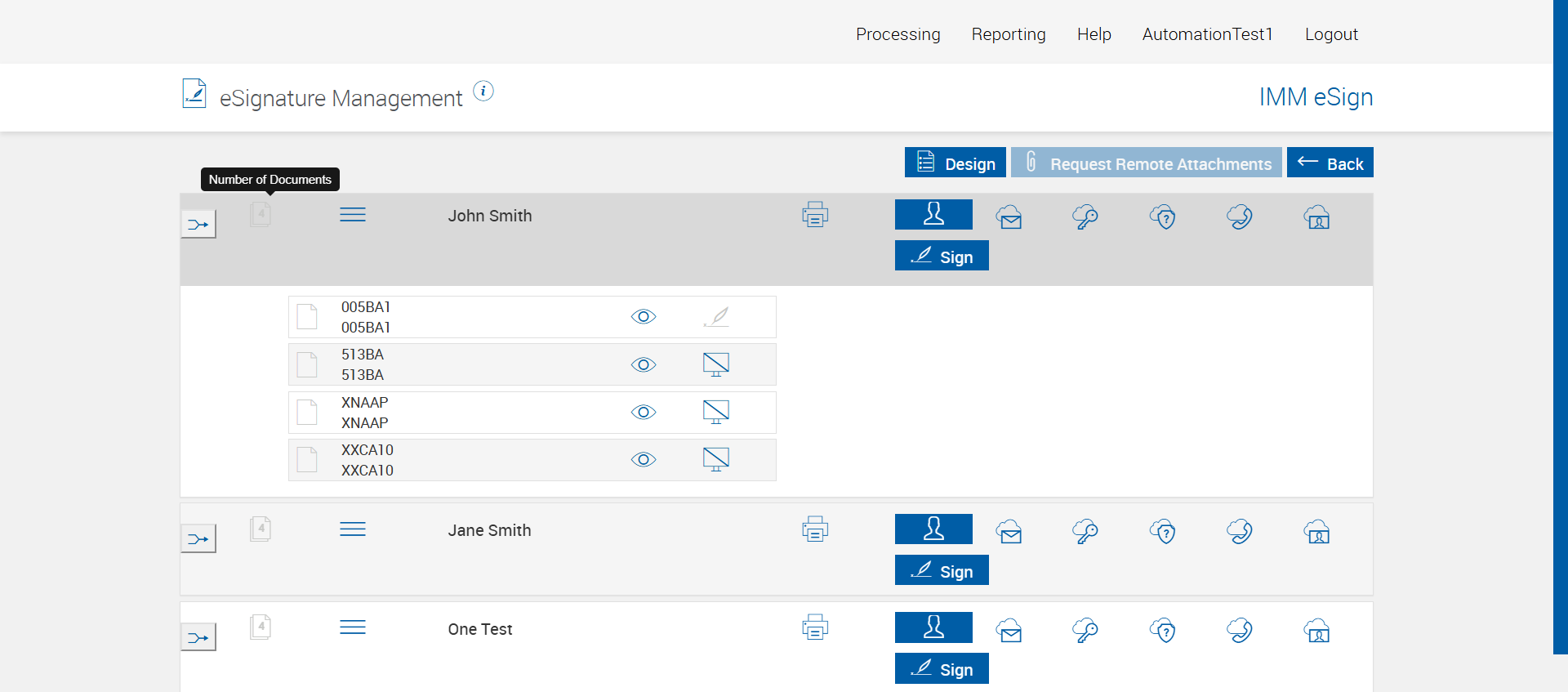Click the printer icon for John Smith

click(x=815, y=215)
